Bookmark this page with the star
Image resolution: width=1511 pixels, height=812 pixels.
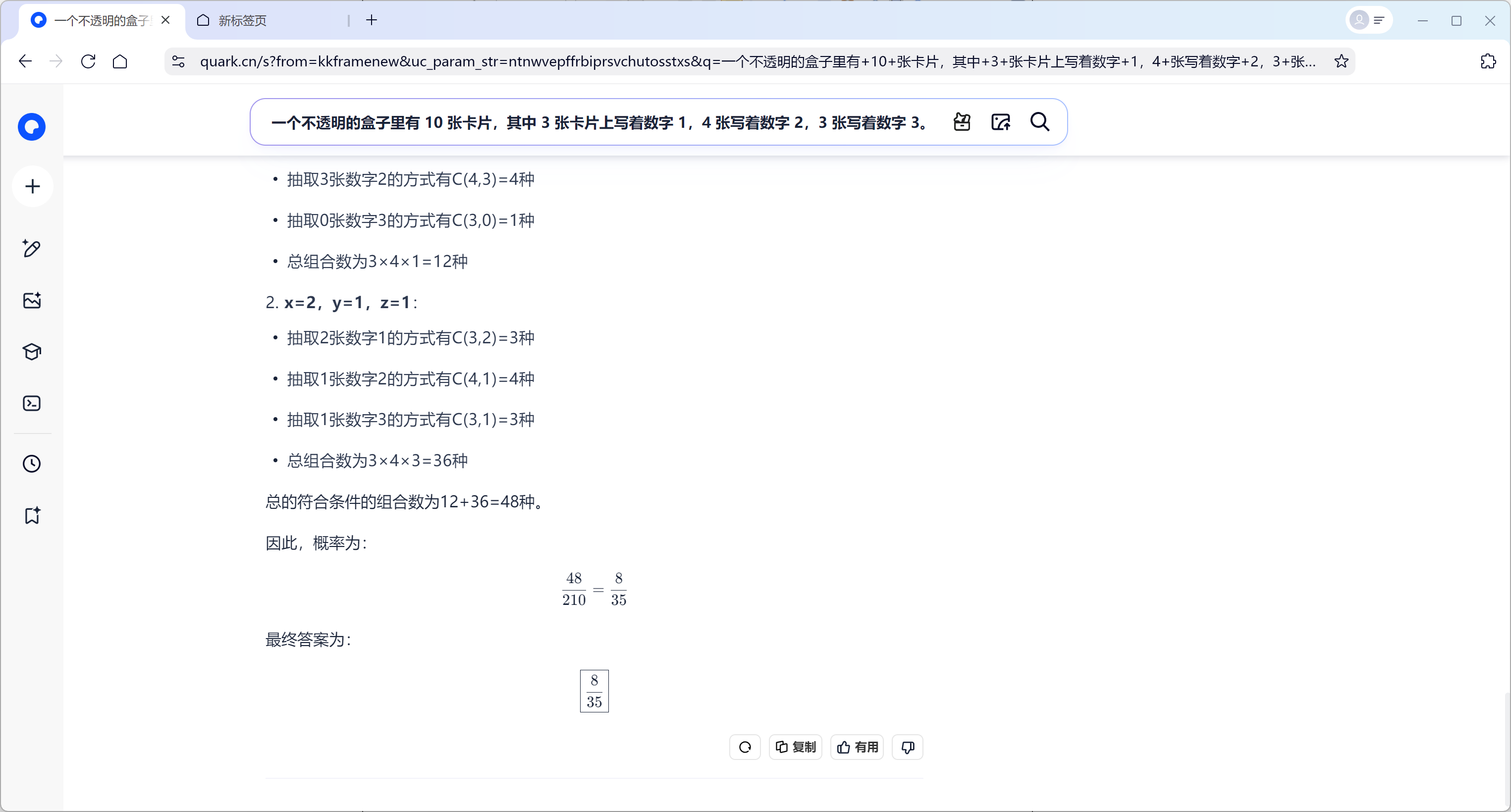1341,61
